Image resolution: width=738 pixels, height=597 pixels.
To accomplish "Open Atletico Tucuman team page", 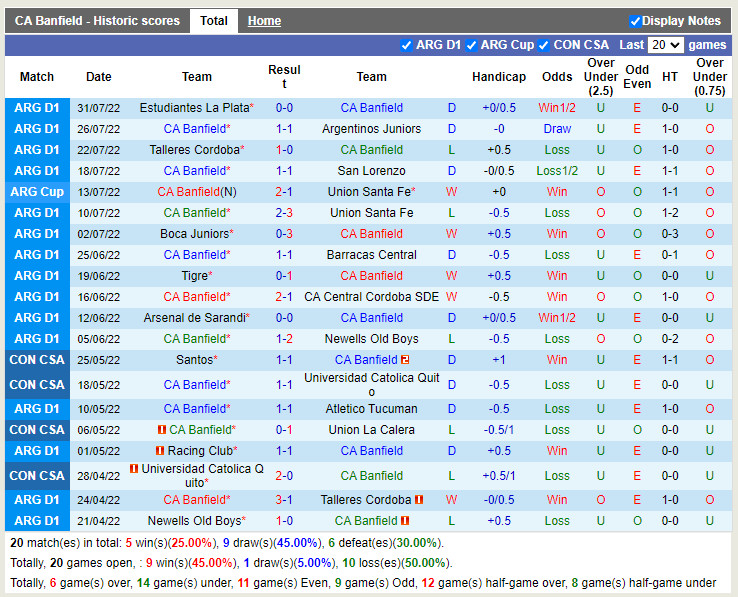I will pos(371,409).
